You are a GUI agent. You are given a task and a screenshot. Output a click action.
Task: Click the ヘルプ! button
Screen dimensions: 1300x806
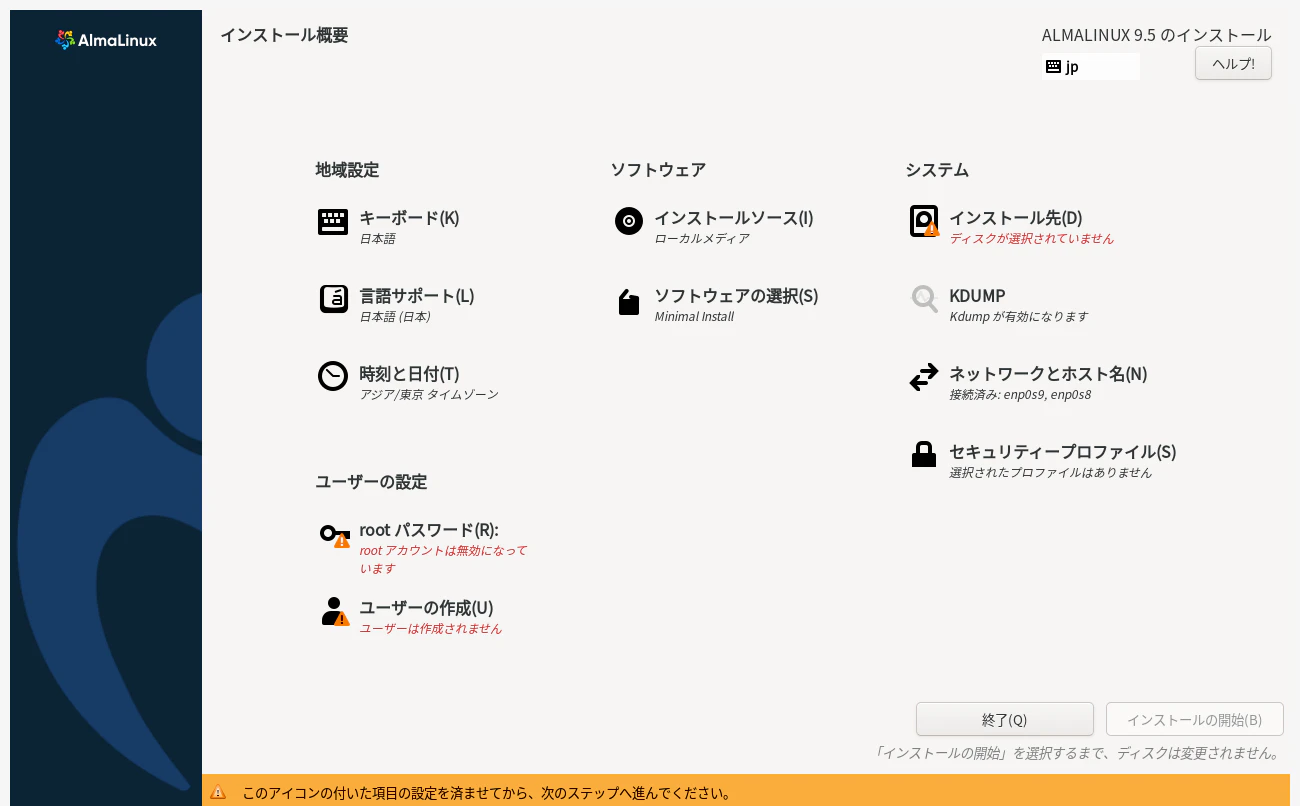(1233, 63)
